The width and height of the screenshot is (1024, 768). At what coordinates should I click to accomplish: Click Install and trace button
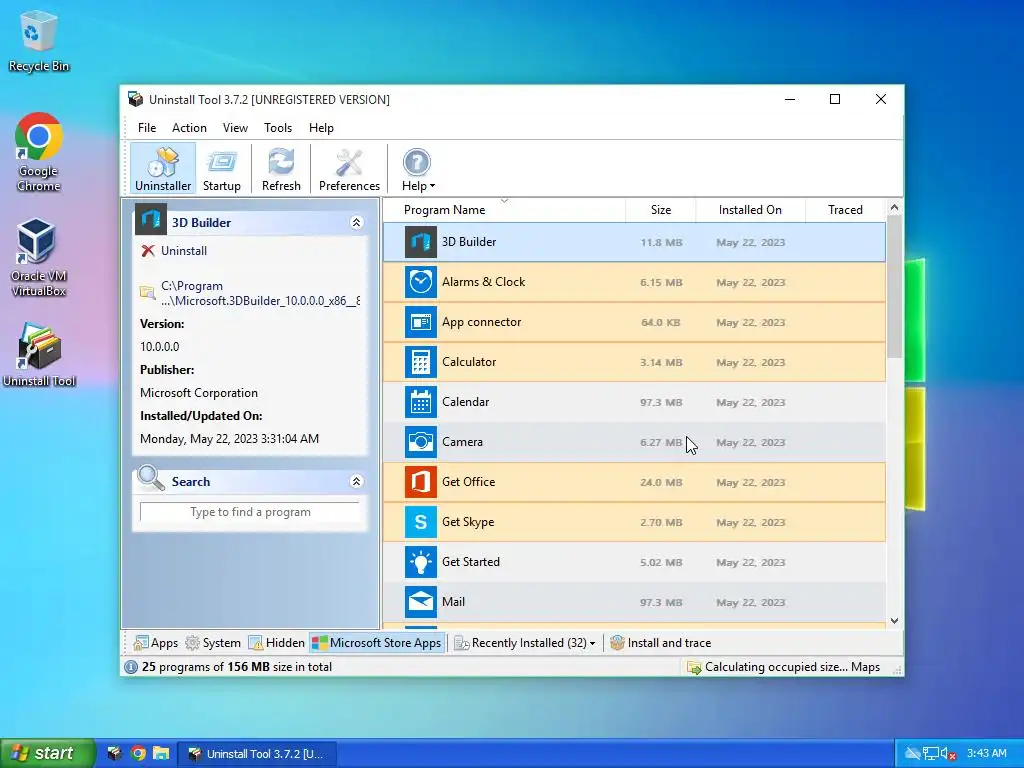(661, 643)
